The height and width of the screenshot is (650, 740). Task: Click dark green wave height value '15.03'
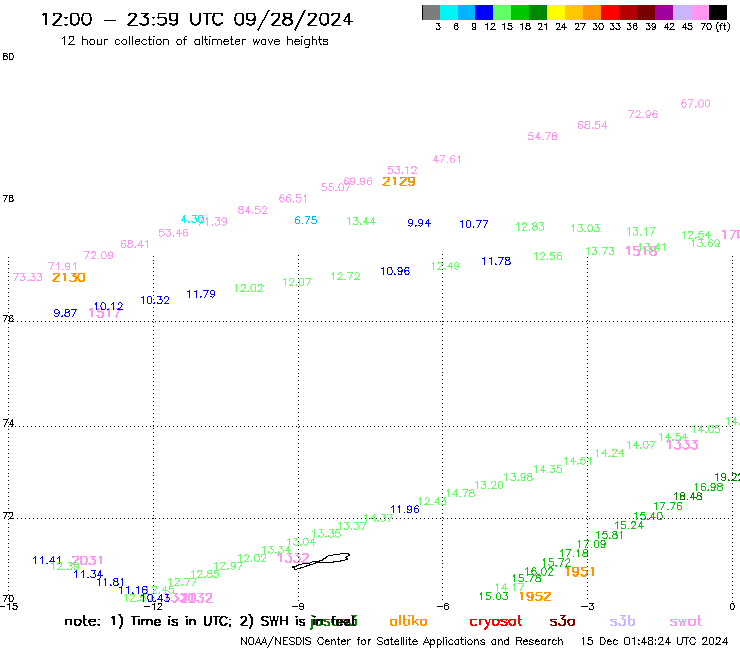tap(494, 597)
